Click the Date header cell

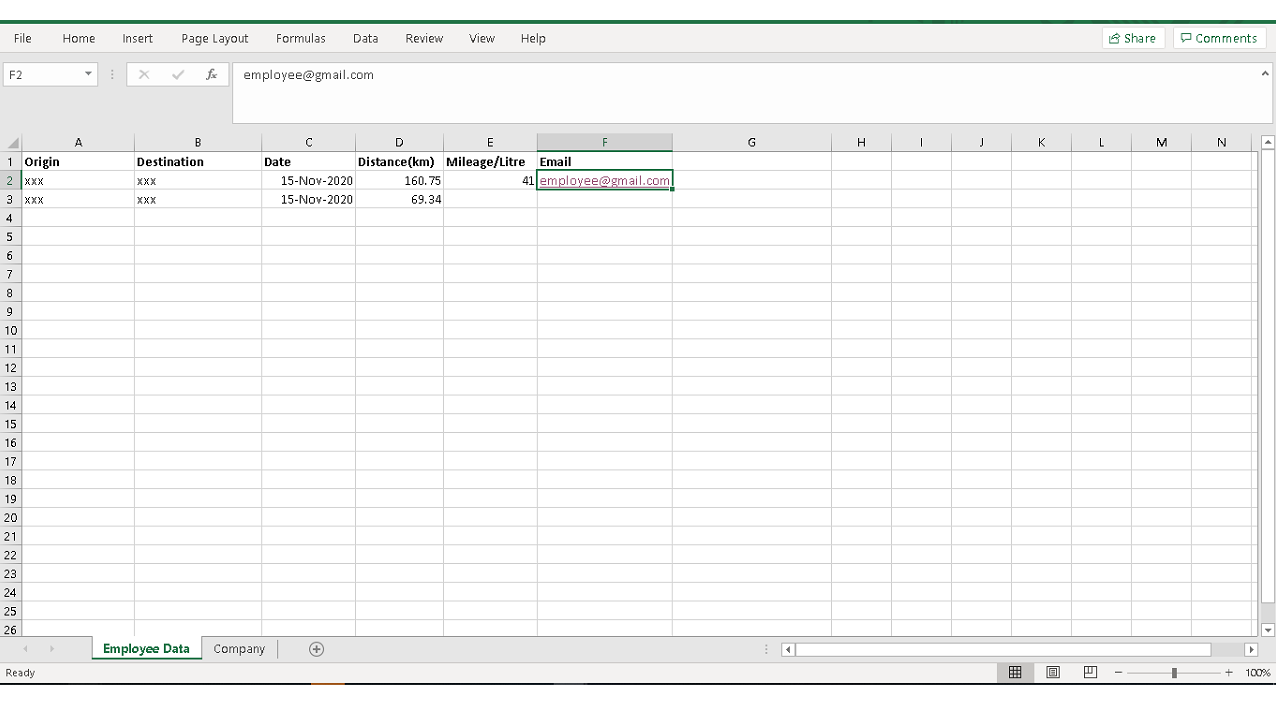[308, 161]
